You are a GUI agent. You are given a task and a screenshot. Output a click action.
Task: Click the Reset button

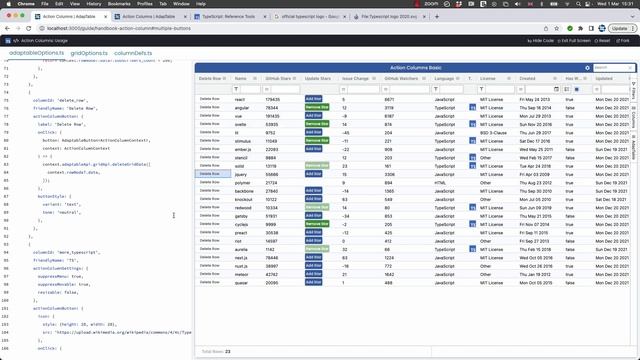(602, 41)
